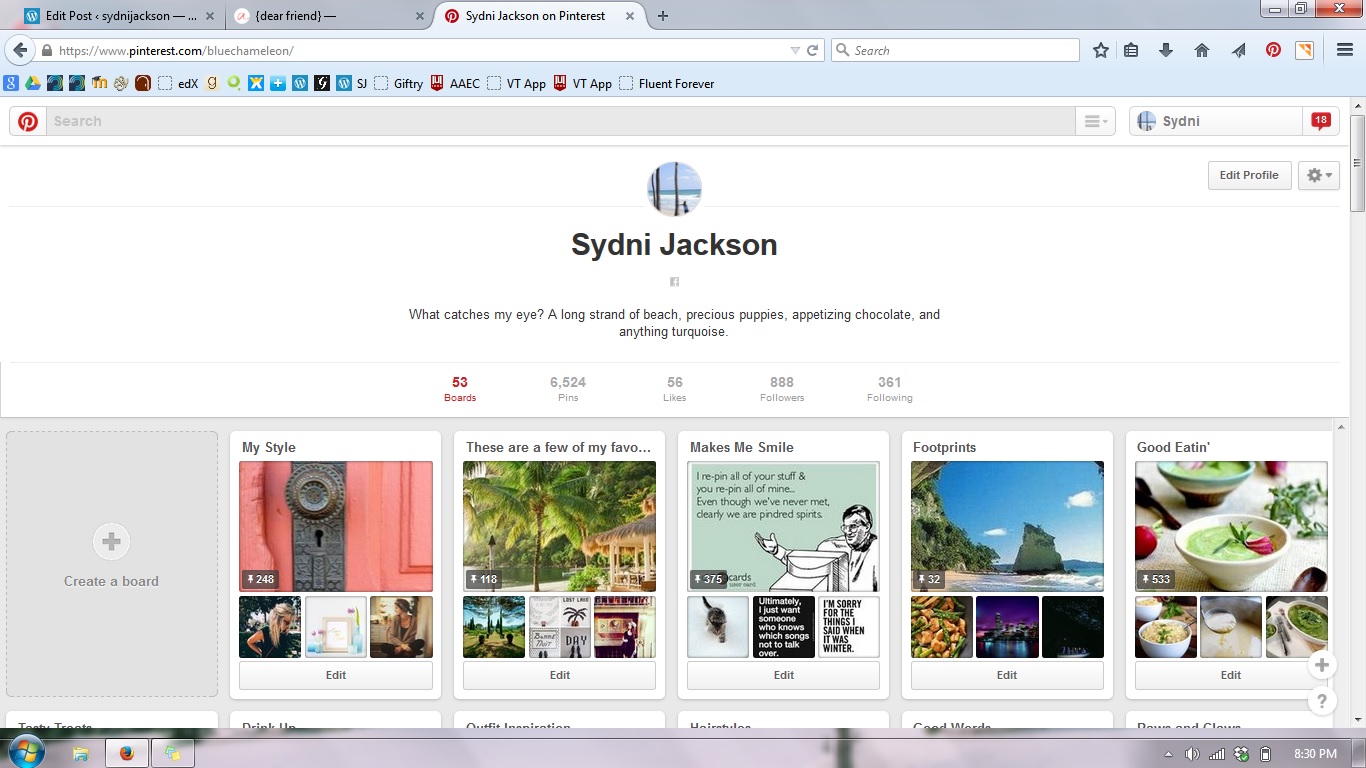Open the notifications badge showing 18
This screenshot has height=768, width=1366.
(1320, 121)
